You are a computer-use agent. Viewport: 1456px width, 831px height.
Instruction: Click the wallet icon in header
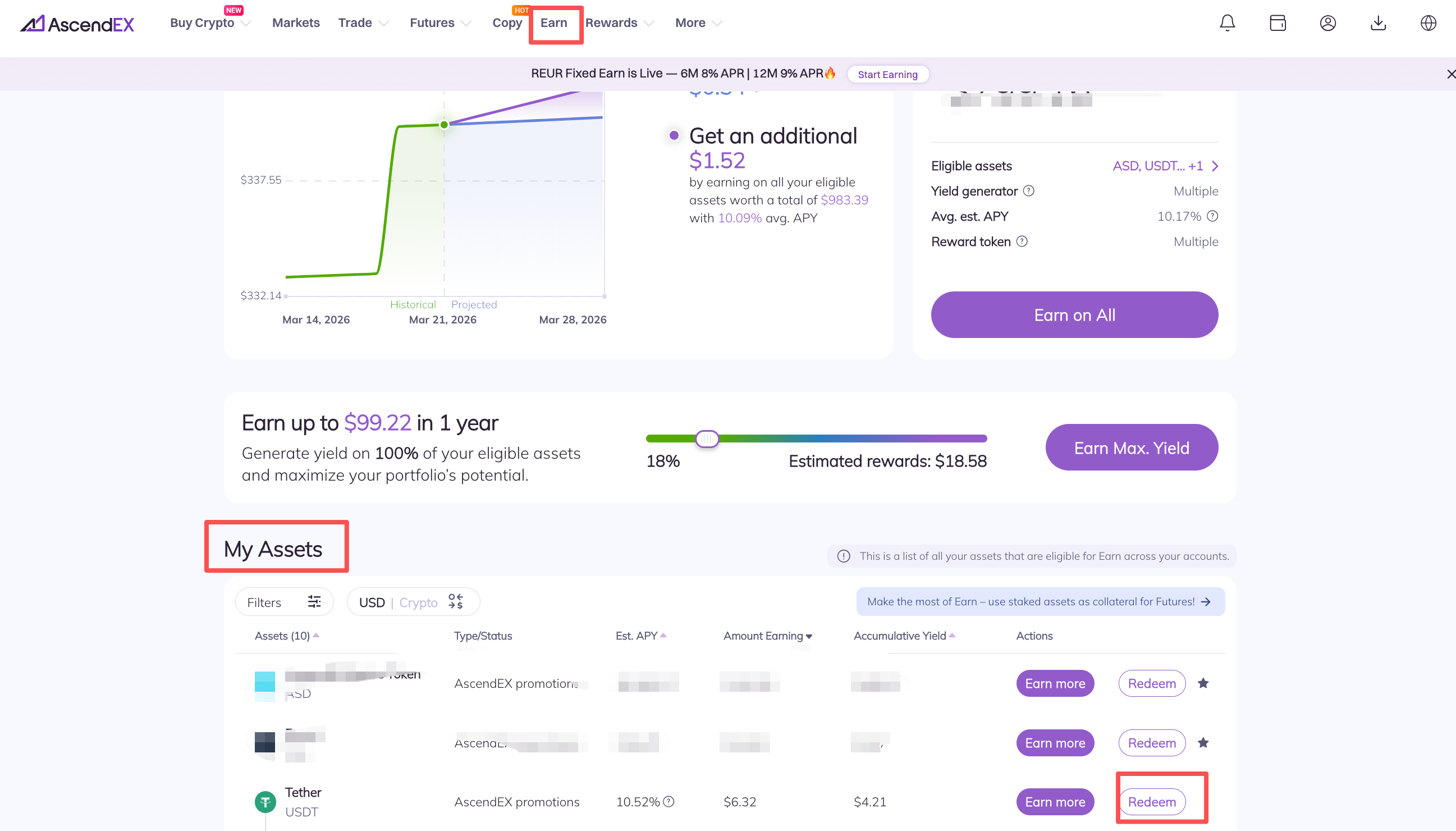1278,23
